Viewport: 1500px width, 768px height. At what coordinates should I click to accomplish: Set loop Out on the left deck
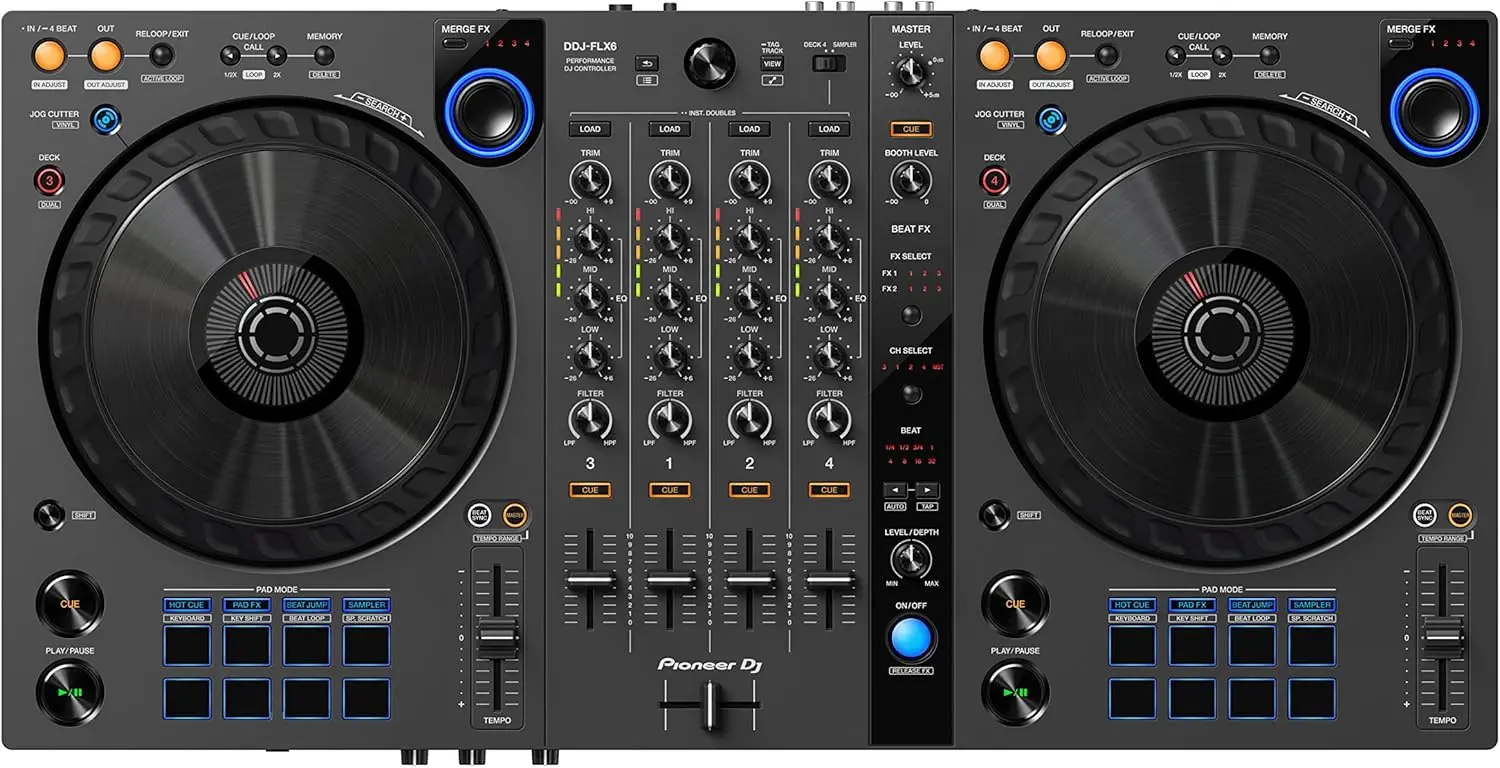click(x=105, y=56)
